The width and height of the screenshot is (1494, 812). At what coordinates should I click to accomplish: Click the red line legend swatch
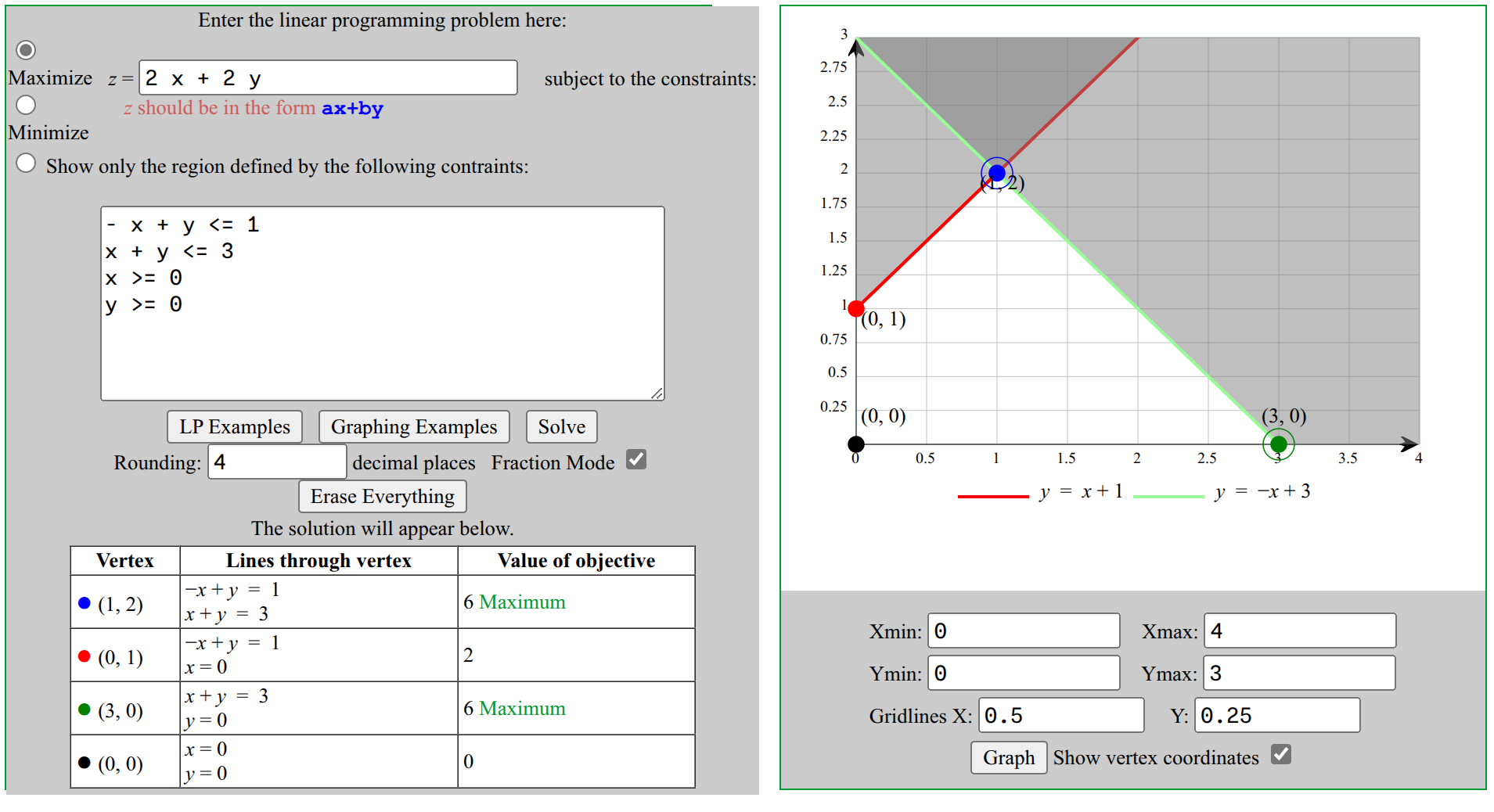pyautogui.click(x=992, y=496)
